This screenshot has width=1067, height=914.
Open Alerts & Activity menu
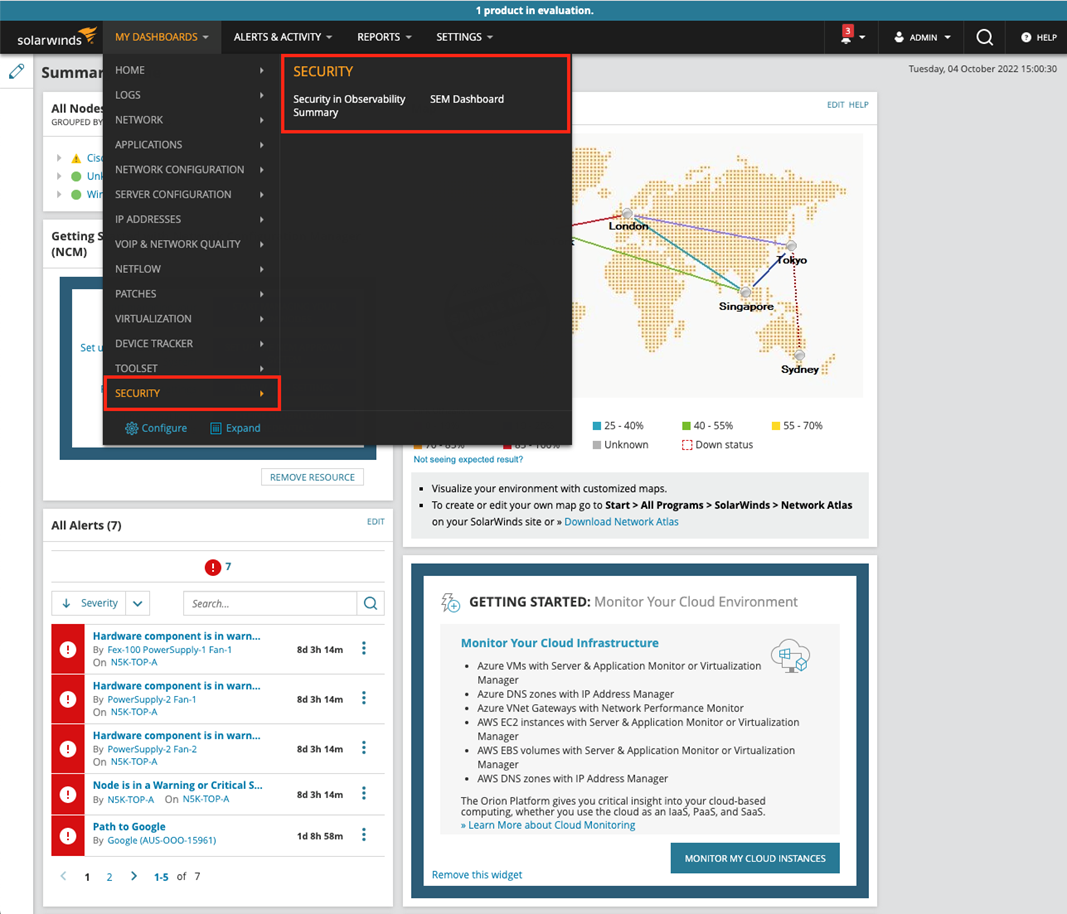tap(282, 37)
